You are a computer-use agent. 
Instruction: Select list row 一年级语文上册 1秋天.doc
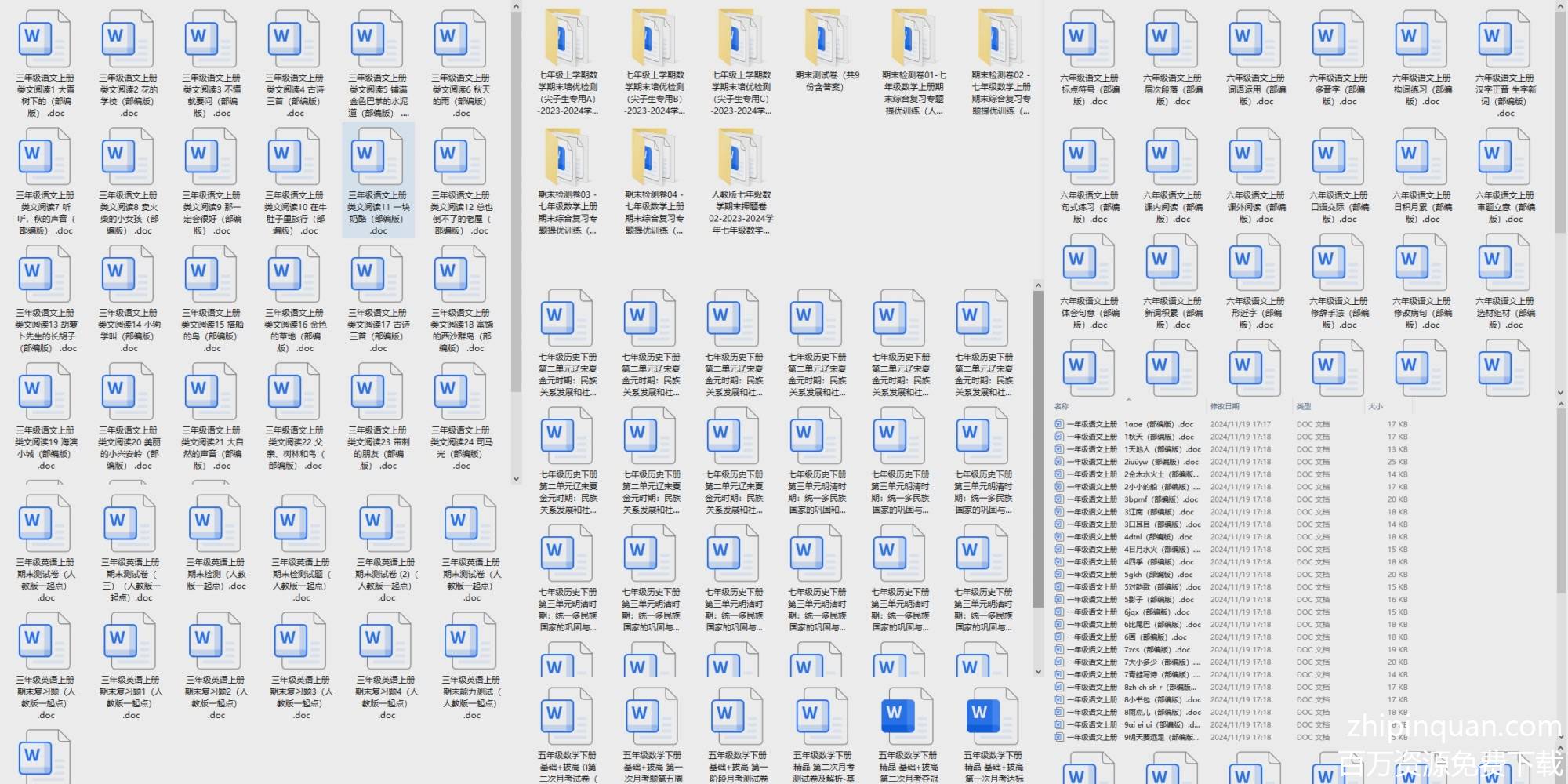pos(1126,437)
